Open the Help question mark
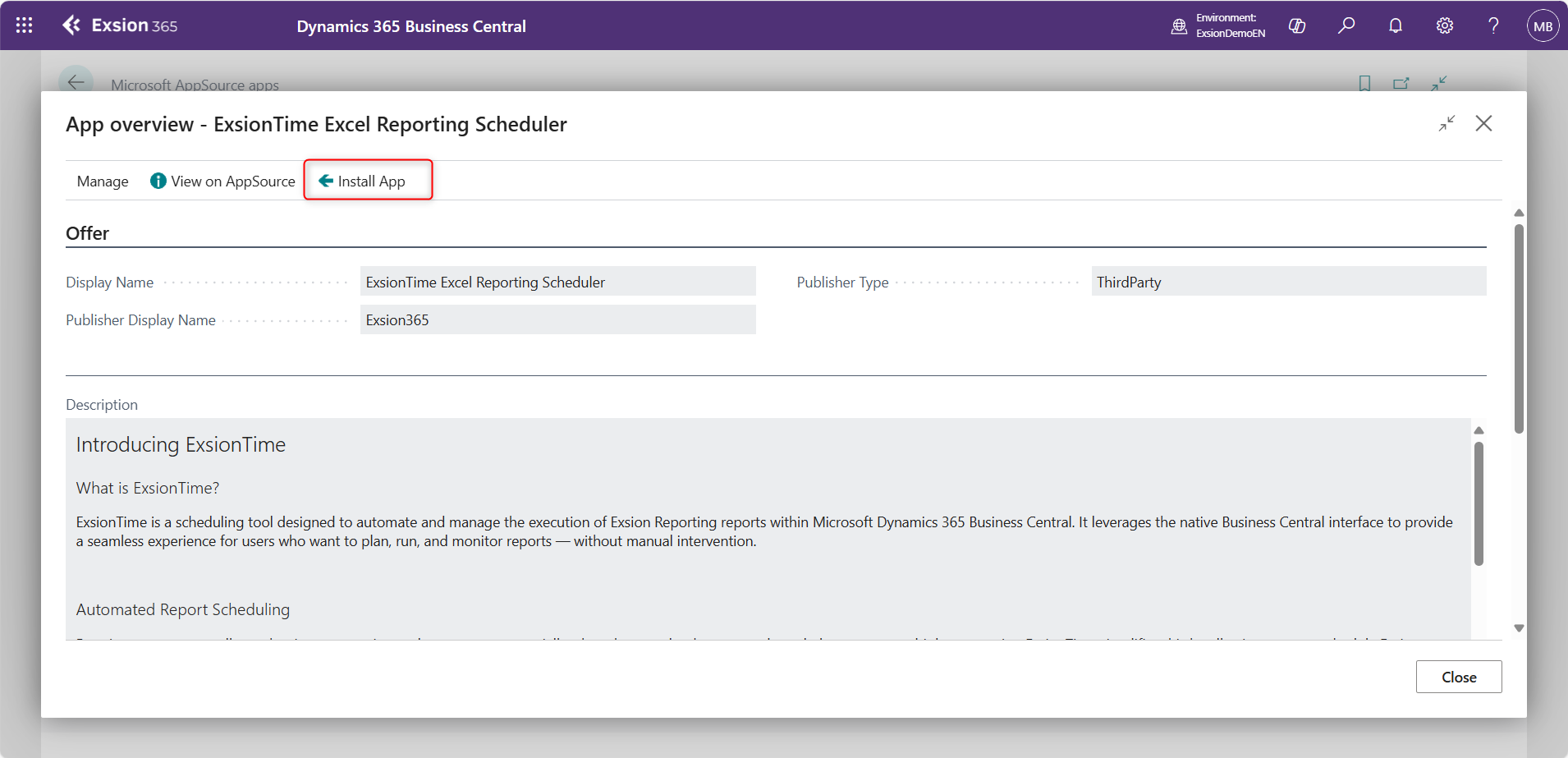This screenshot has width=1568, height=758. [1494, 25]
